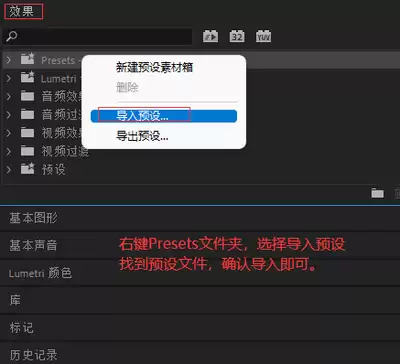Click the search magnifier icon
This screenshot has width=400, height=364.
tap(12, 36)
